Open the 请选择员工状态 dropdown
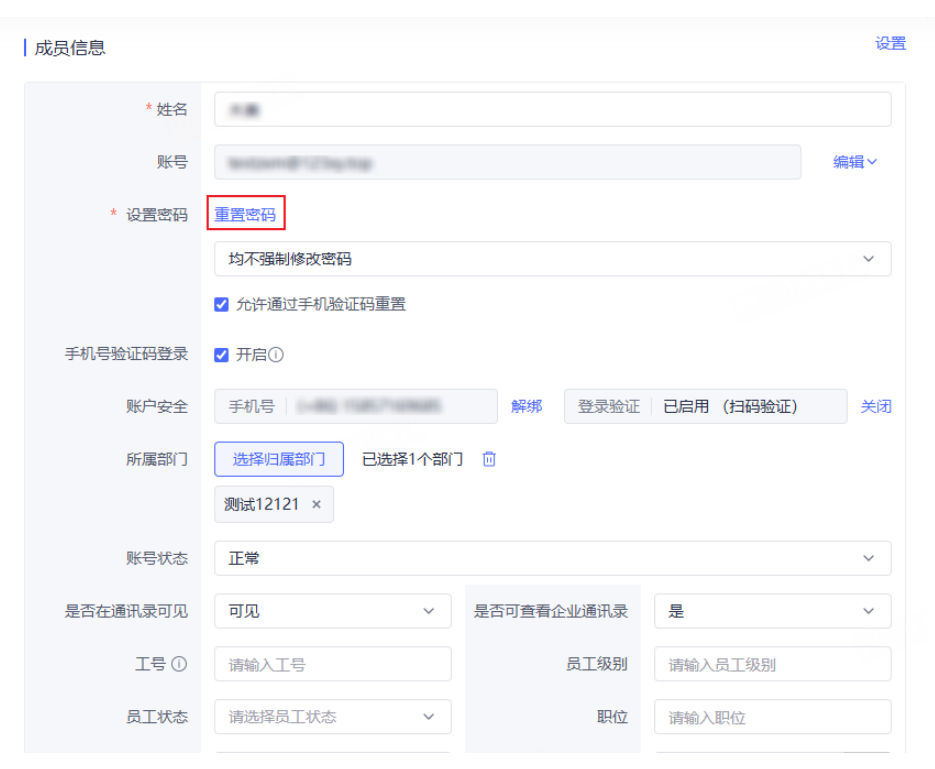This screenshot has width=935, height=769. pyautogui.click(x=333, y=717)
